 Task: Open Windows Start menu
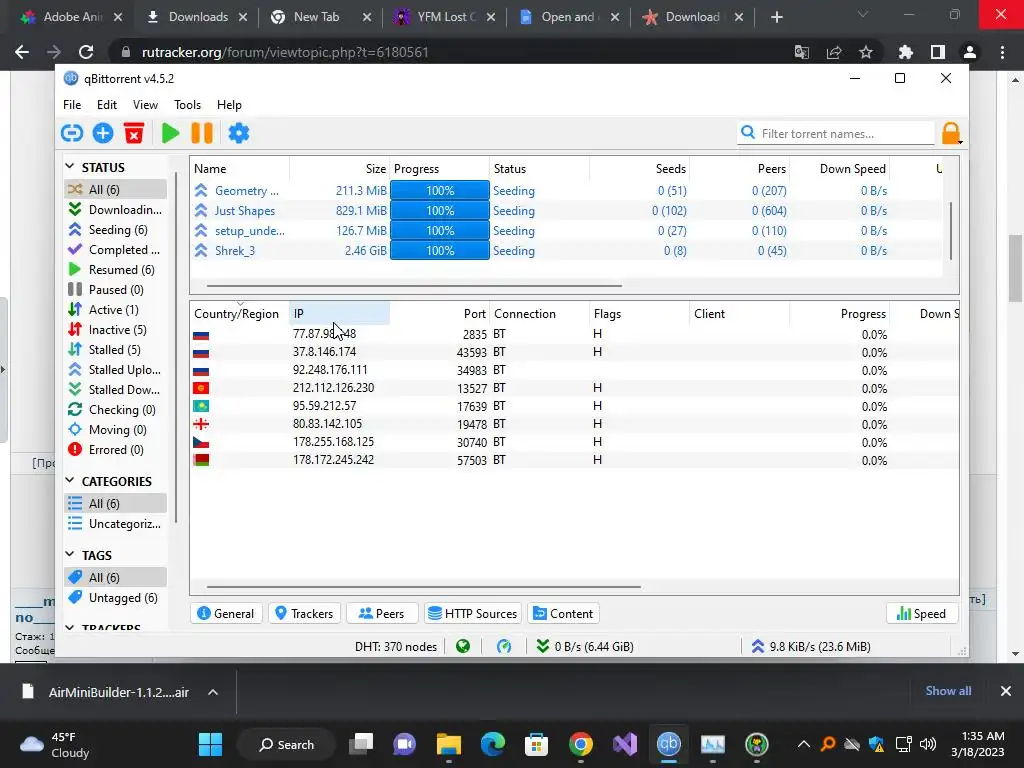click(210, 744)
